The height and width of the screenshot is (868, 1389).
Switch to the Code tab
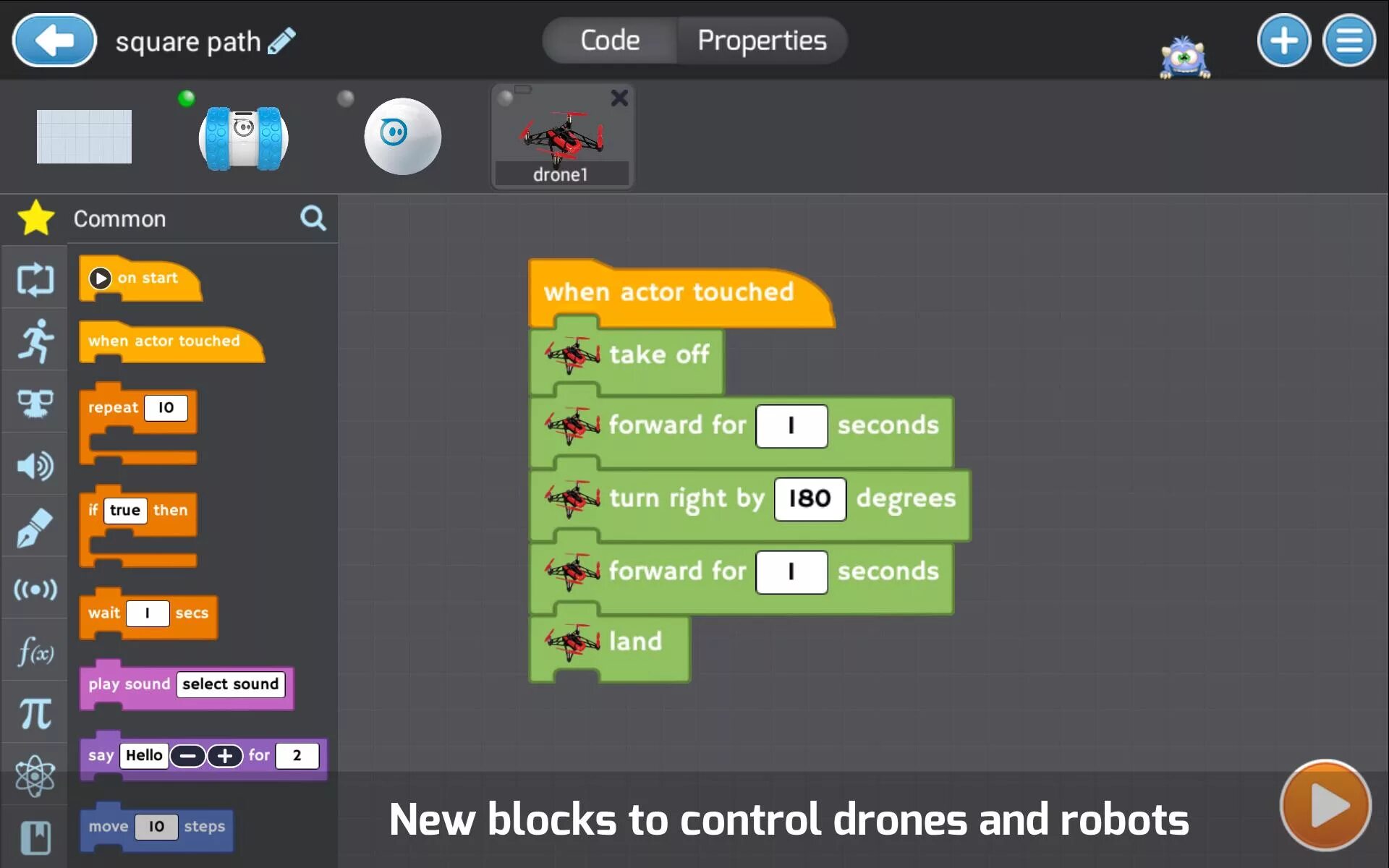pos(610,40)
